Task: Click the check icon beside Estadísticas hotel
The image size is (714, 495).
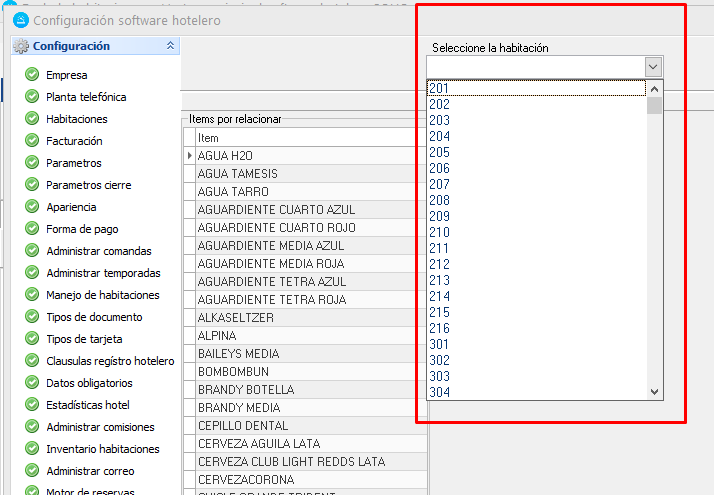Action: [x=32, y=405]
